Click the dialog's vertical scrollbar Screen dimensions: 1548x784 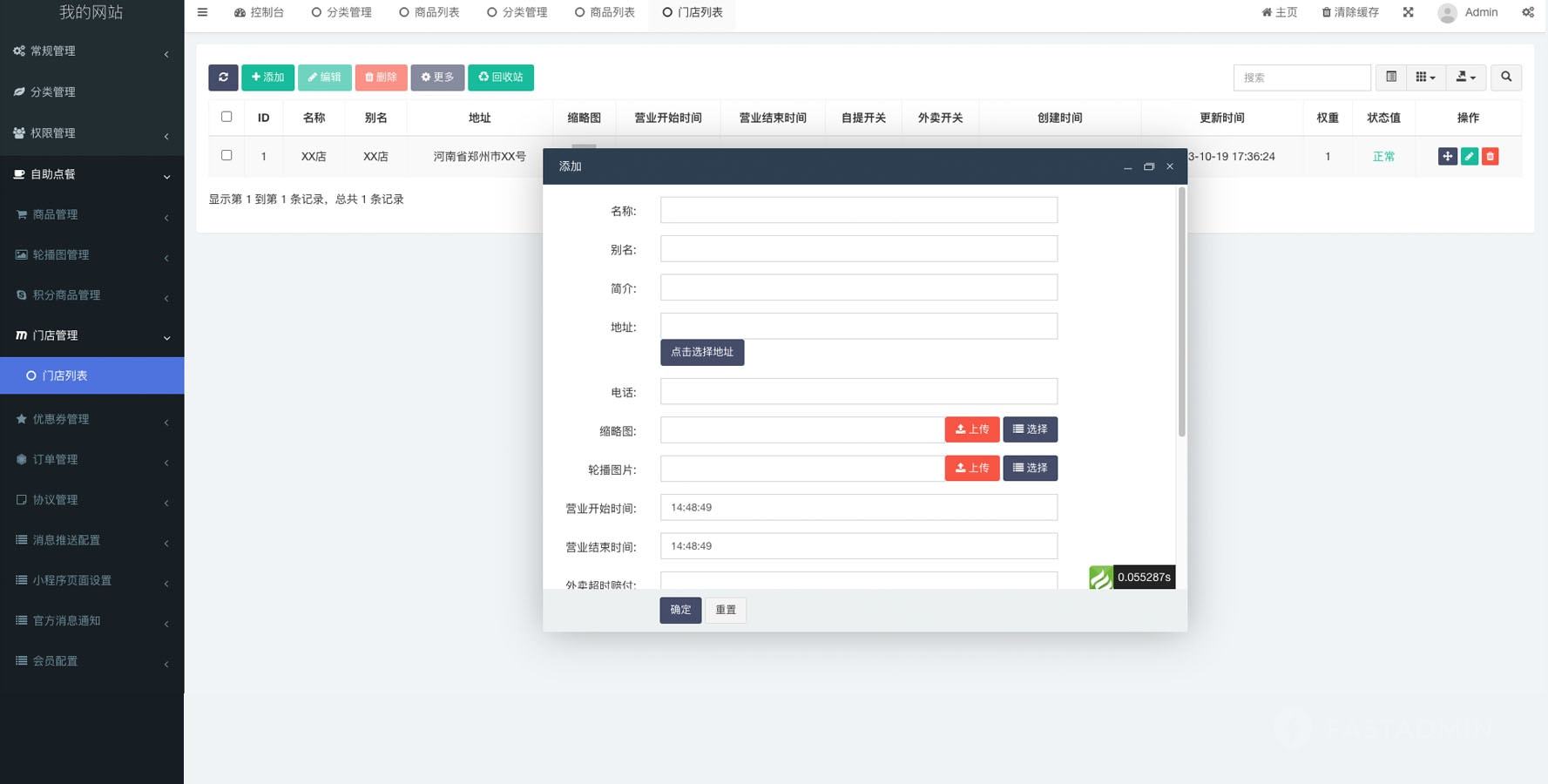coord(1181,314)
